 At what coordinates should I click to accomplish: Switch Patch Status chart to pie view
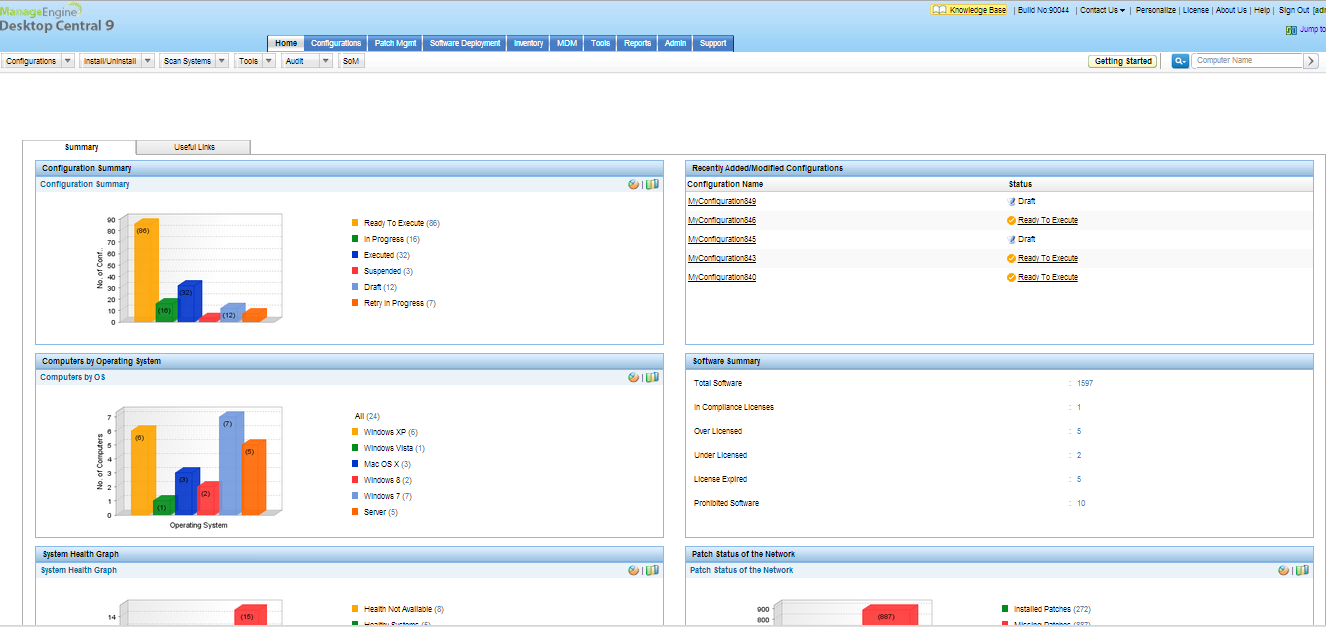(1283, 570)
